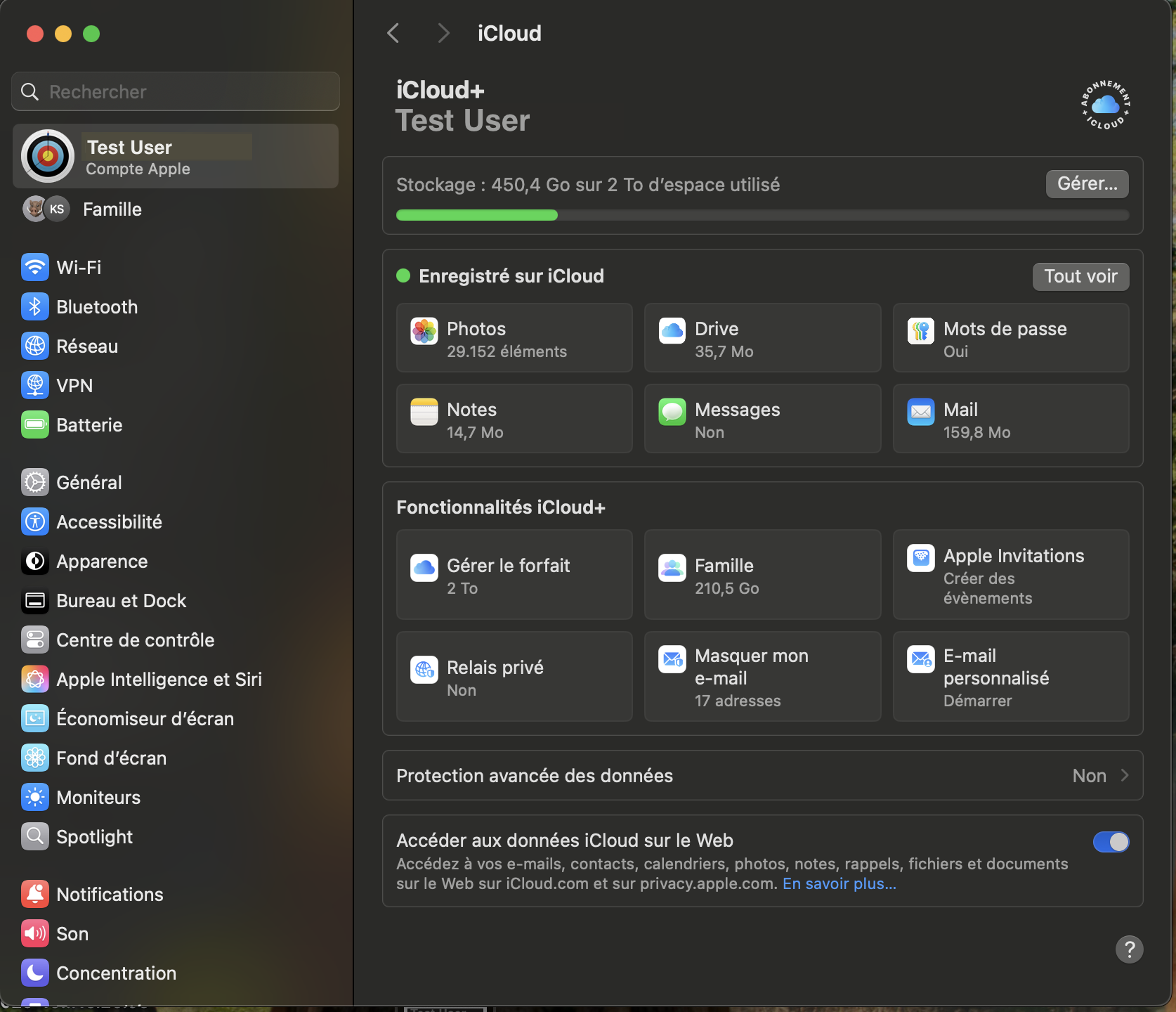Open the En savoir plus link
Screen dimensions: 1176x1012
pyautogui.click(x=839, y=884)
